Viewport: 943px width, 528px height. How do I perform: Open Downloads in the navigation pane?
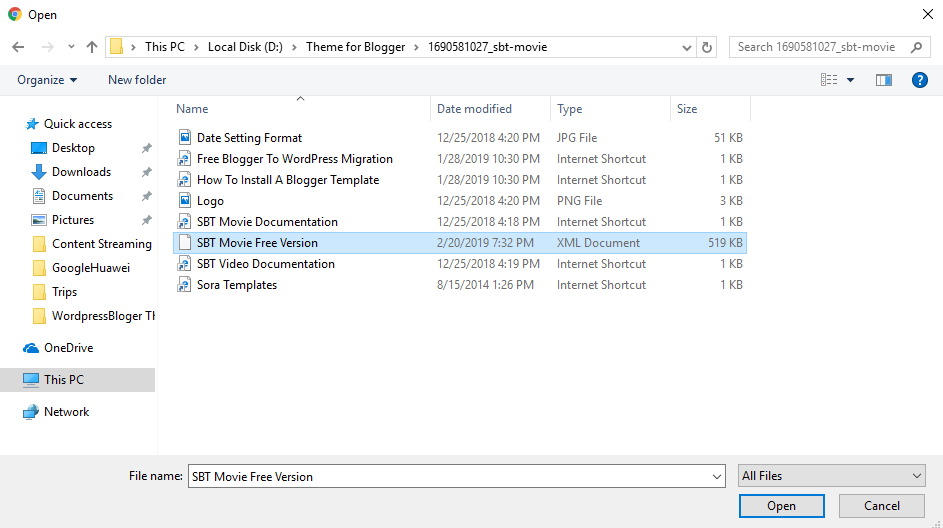81,172
